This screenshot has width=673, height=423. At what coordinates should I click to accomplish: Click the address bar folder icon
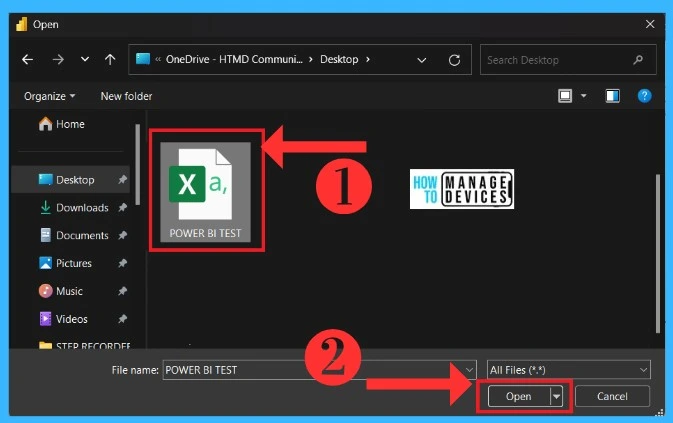[143, 59]
